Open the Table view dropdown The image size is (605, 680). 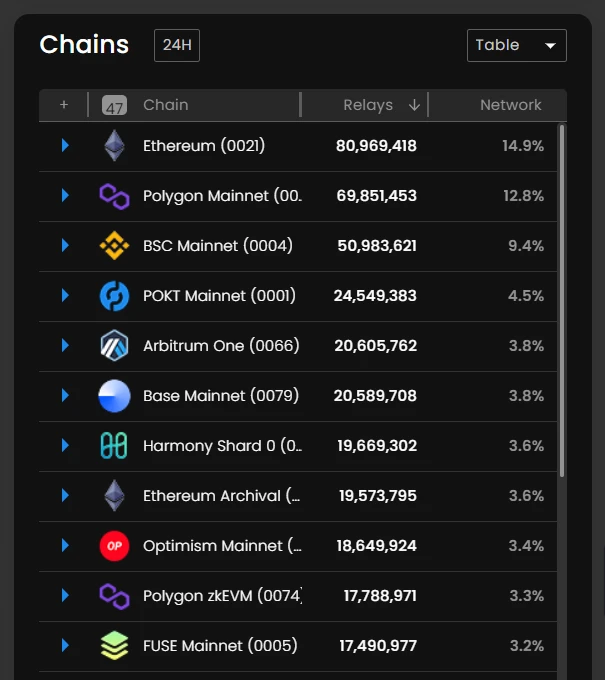516,45
